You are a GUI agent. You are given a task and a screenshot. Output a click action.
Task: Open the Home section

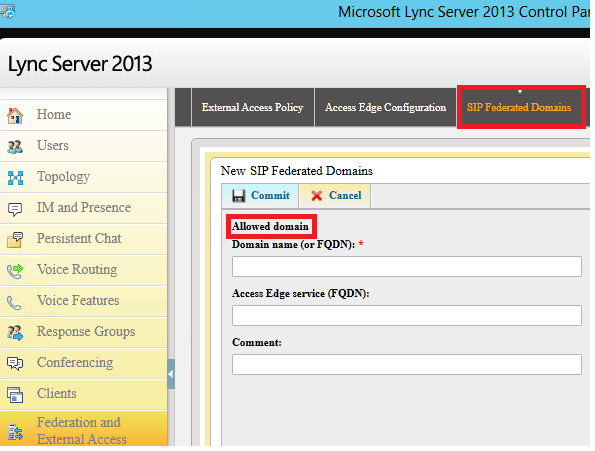tap(83, 115)
